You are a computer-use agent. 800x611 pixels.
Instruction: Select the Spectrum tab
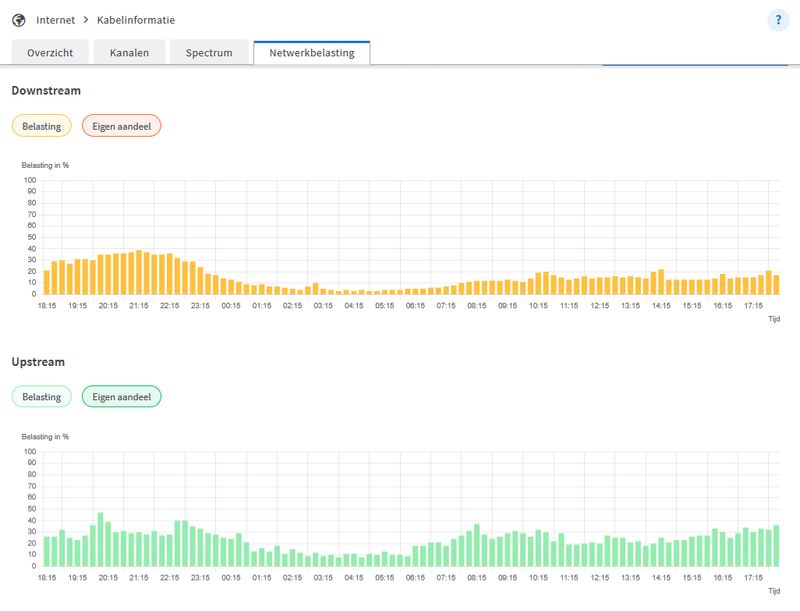[x=209, y=53]
